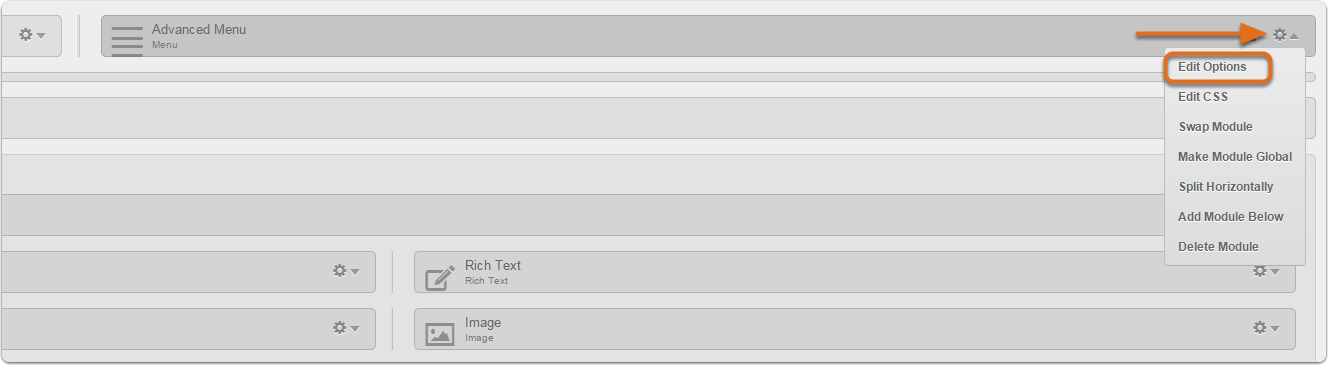The image size is (1328, 365).
Task: Click the Rich Text pencil-edit icon
Action: (x=440, y=277)
